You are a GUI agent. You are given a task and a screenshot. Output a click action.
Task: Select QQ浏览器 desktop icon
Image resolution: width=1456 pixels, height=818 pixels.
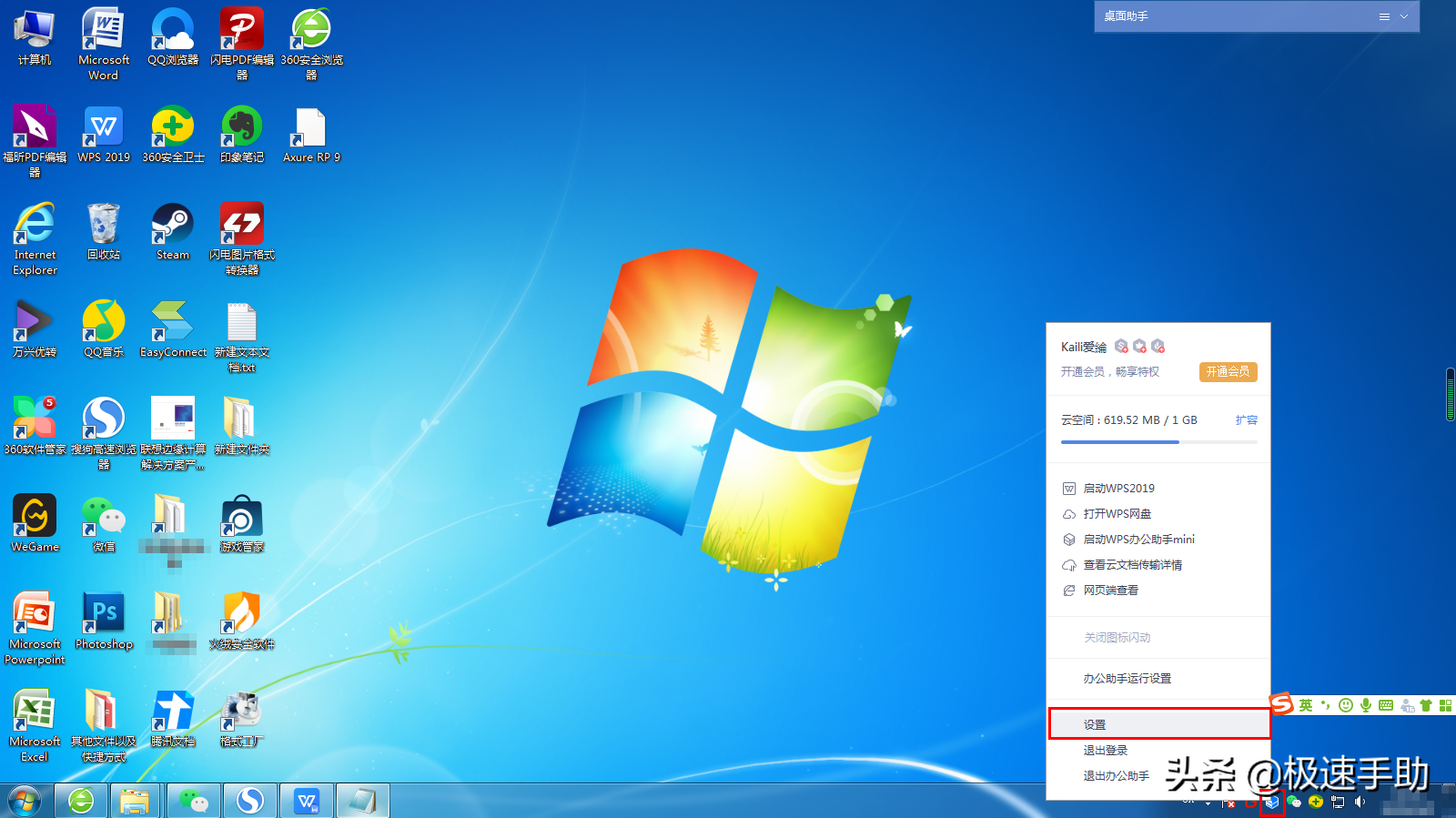pos(173,37)
